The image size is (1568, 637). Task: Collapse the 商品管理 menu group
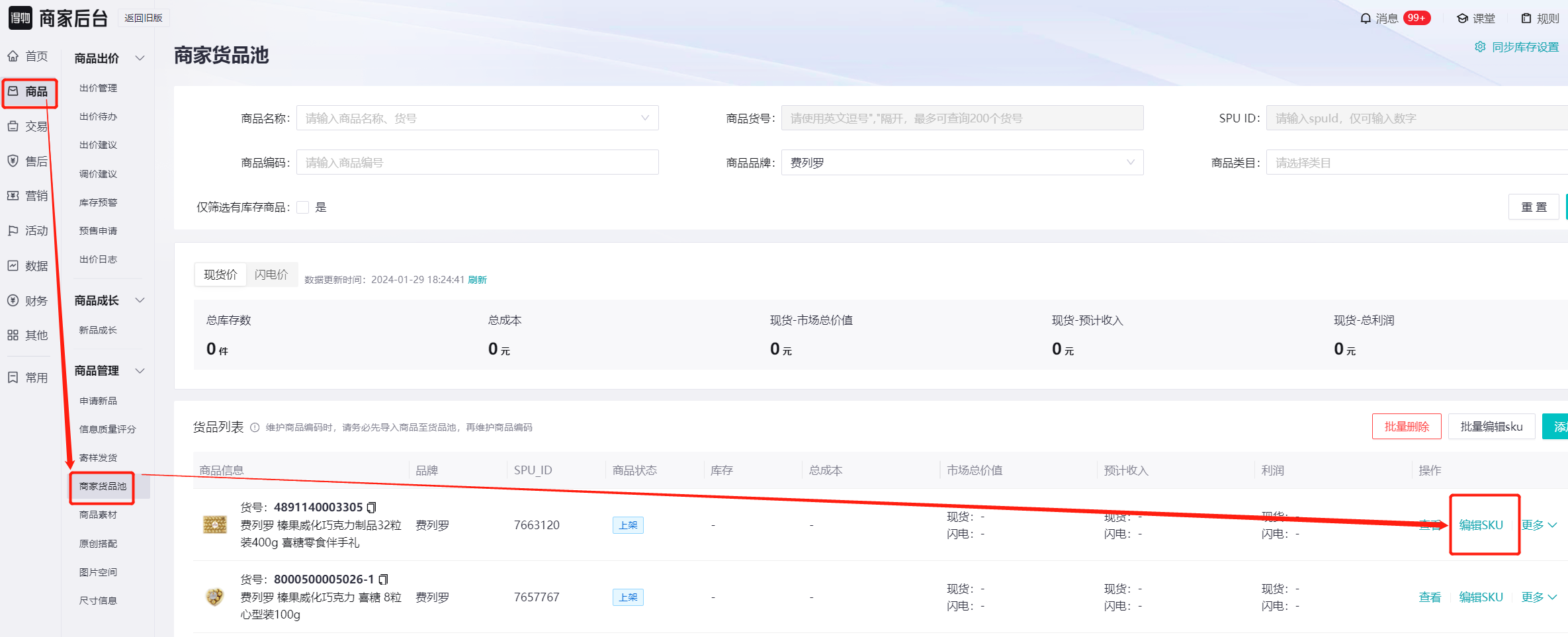coord(140,370)
